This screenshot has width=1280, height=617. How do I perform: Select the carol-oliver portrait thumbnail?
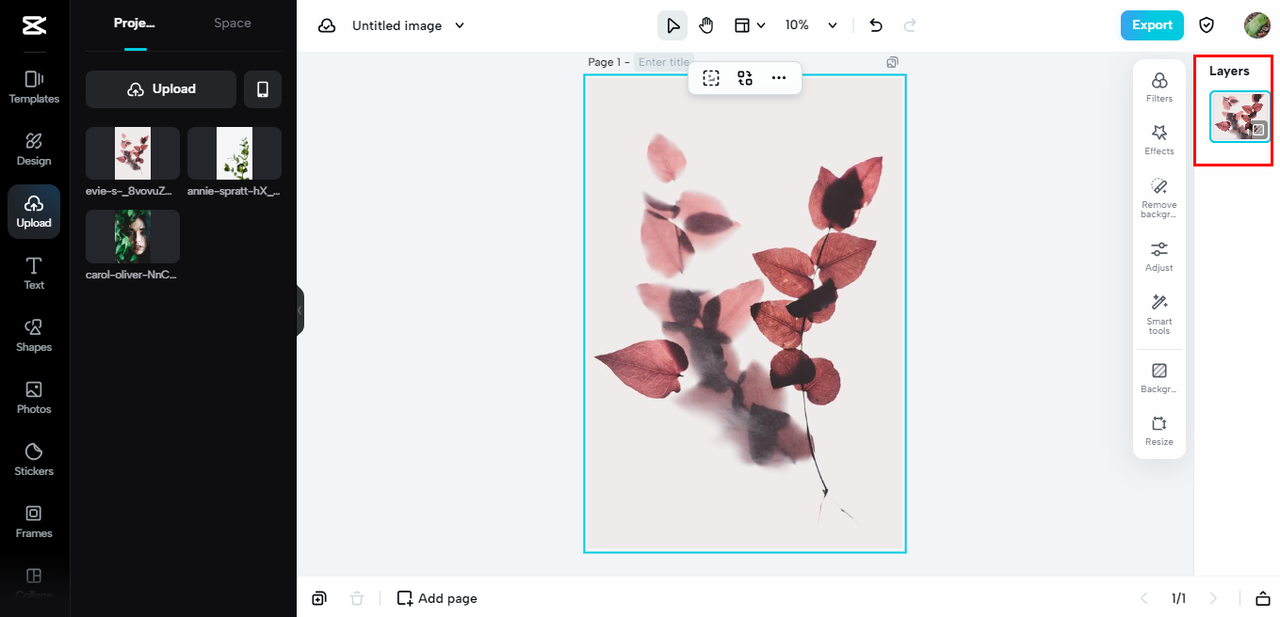pyautogui.click(x=133, y=236)
